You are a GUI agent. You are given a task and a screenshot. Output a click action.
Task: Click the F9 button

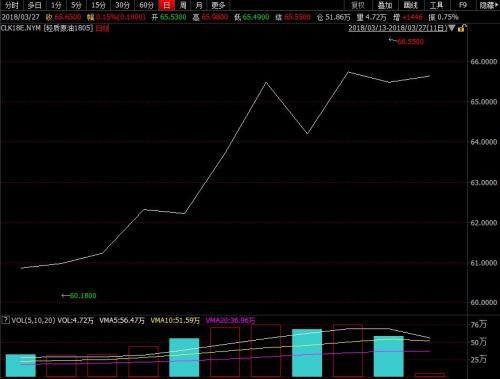(463, 5)
